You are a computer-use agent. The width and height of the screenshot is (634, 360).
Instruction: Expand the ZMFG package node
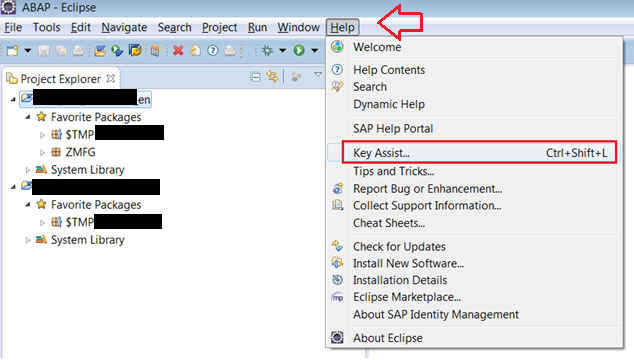tap(42, 152)
